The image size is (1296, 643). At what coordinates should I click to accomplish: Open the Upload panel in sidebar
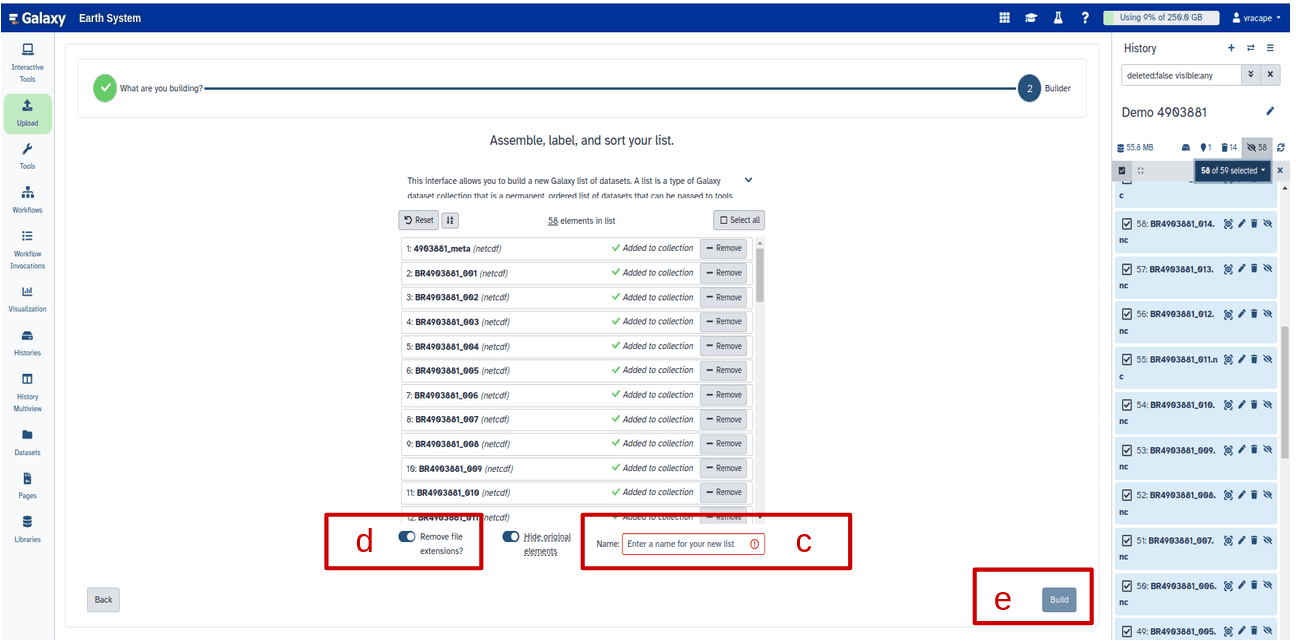(27, 112)
